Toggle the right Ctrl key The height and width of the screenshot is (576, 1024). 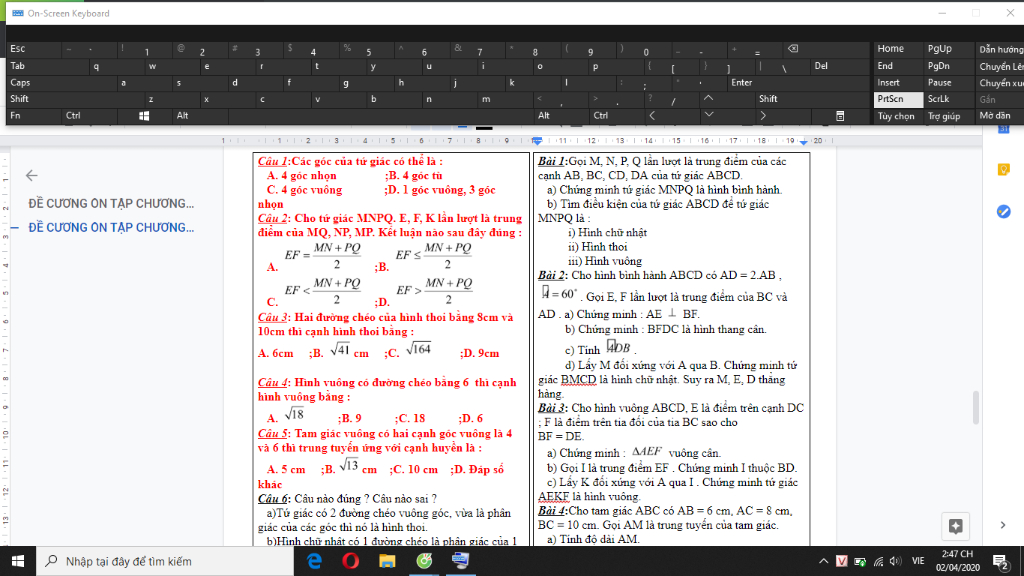pos(616,116)
